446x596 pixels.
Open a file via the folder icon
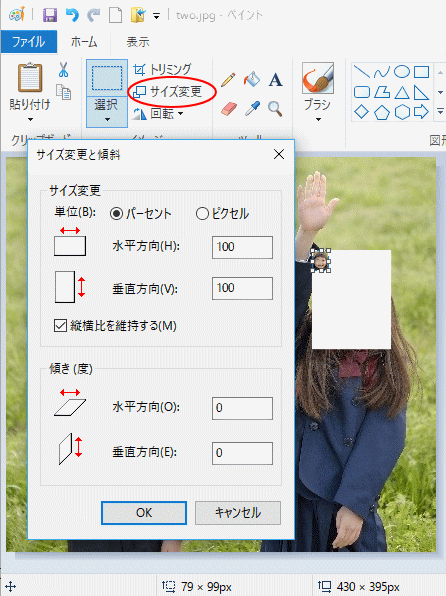138,15
